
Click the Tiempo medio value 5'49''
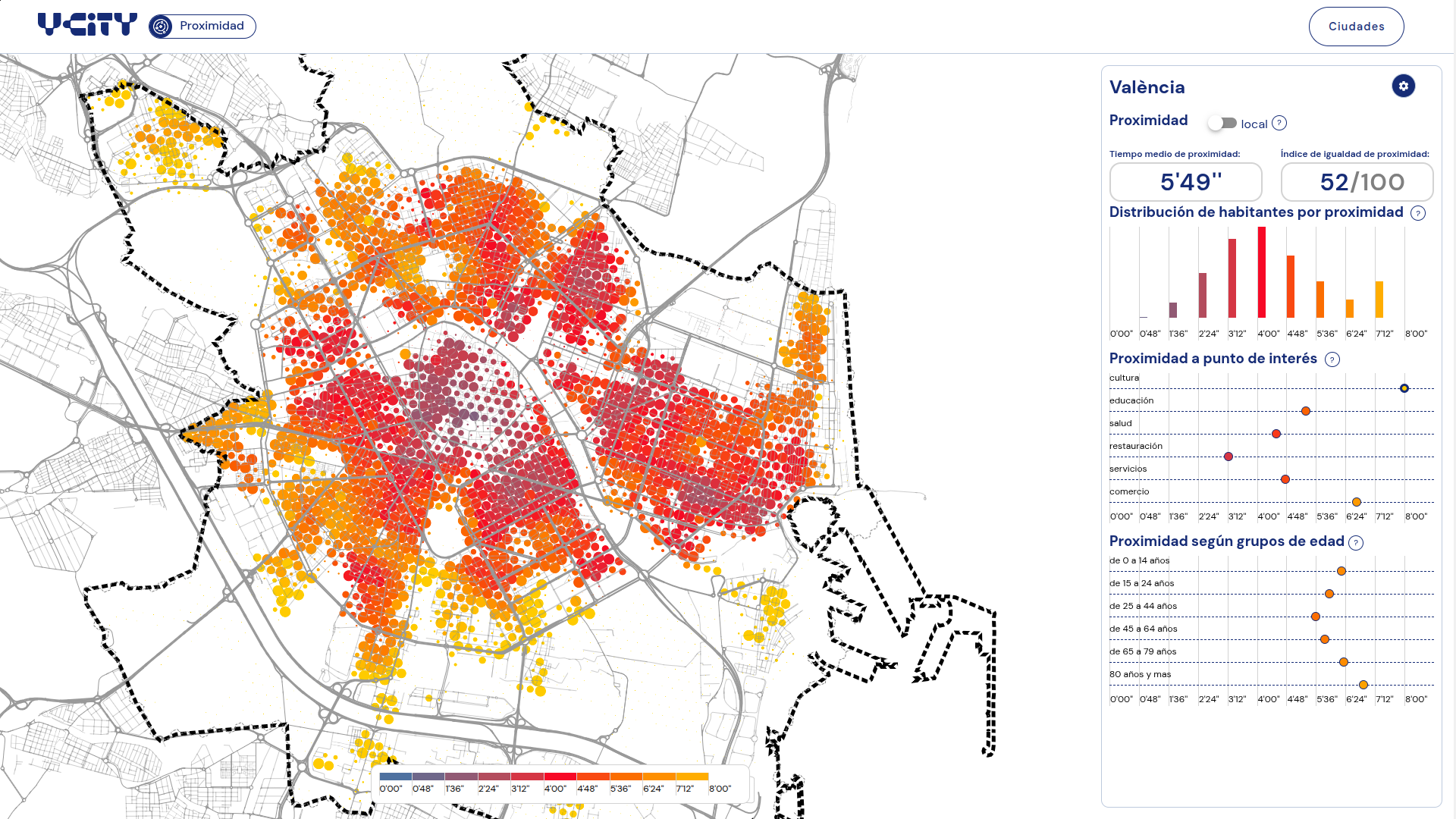point(1186,182)
